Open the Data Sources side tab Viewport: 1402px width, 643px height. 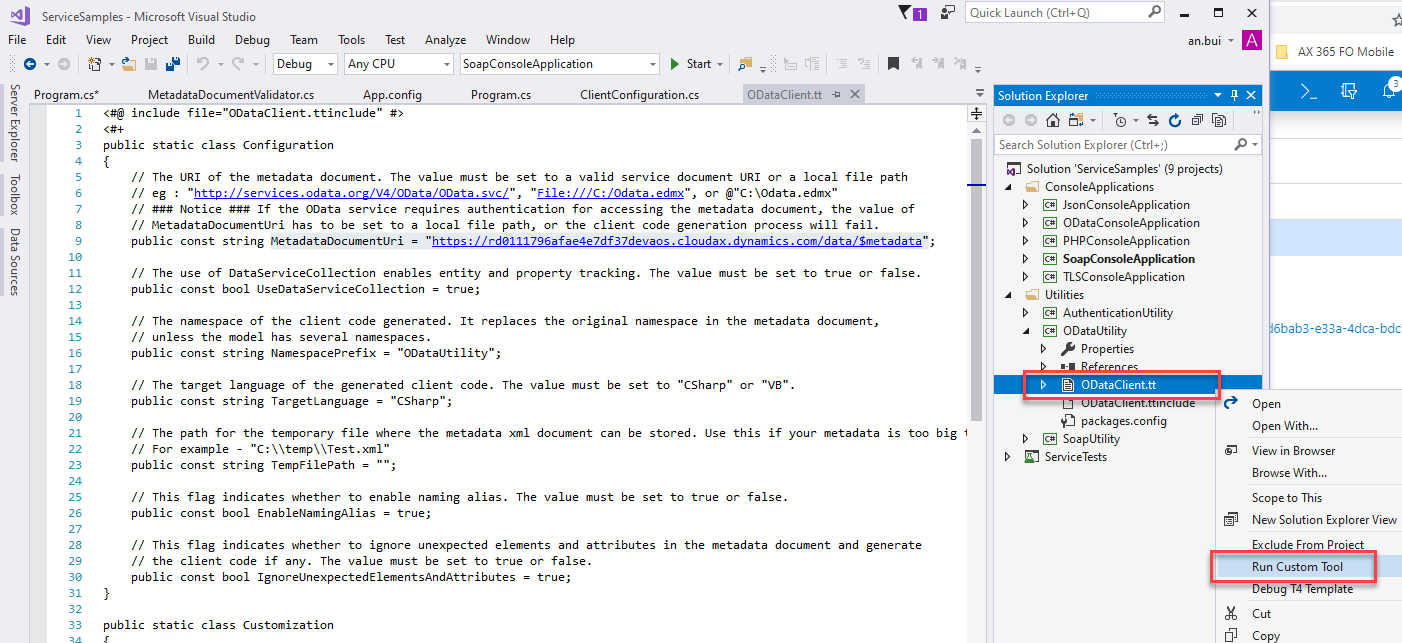pyautogui.click(x=14, y=262)
